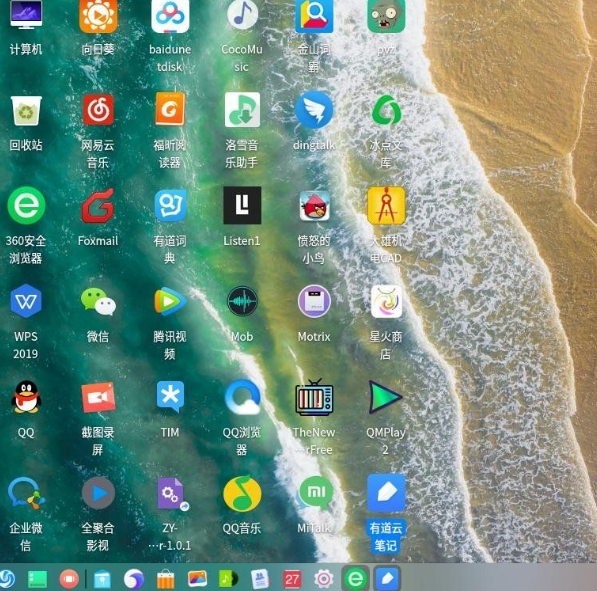
Task: Open 企业微信 desktop icon
Action: pyautogui.click(x=26, y=493)
